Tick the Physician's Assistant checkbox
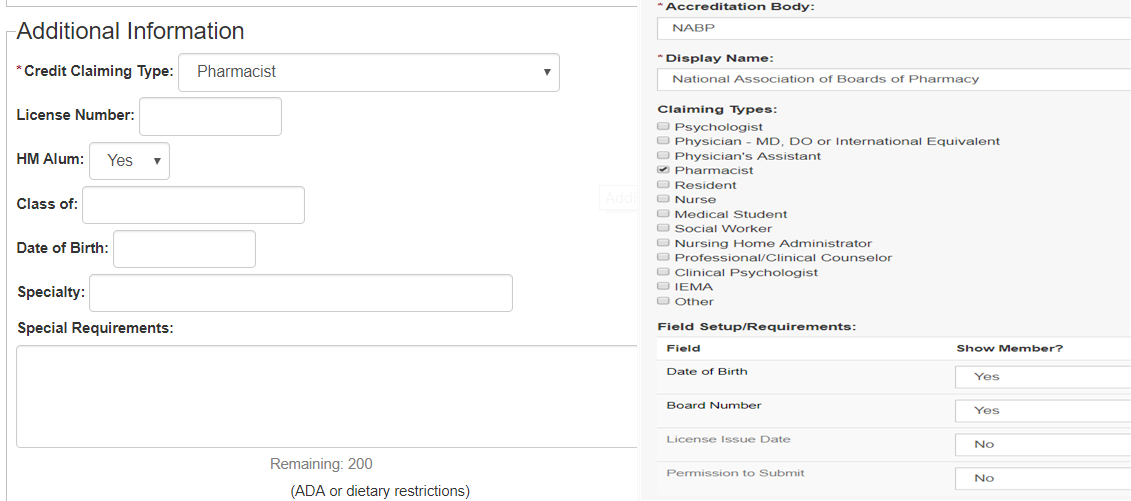The height and width of the screenshot is (501, 1131). 663,156
